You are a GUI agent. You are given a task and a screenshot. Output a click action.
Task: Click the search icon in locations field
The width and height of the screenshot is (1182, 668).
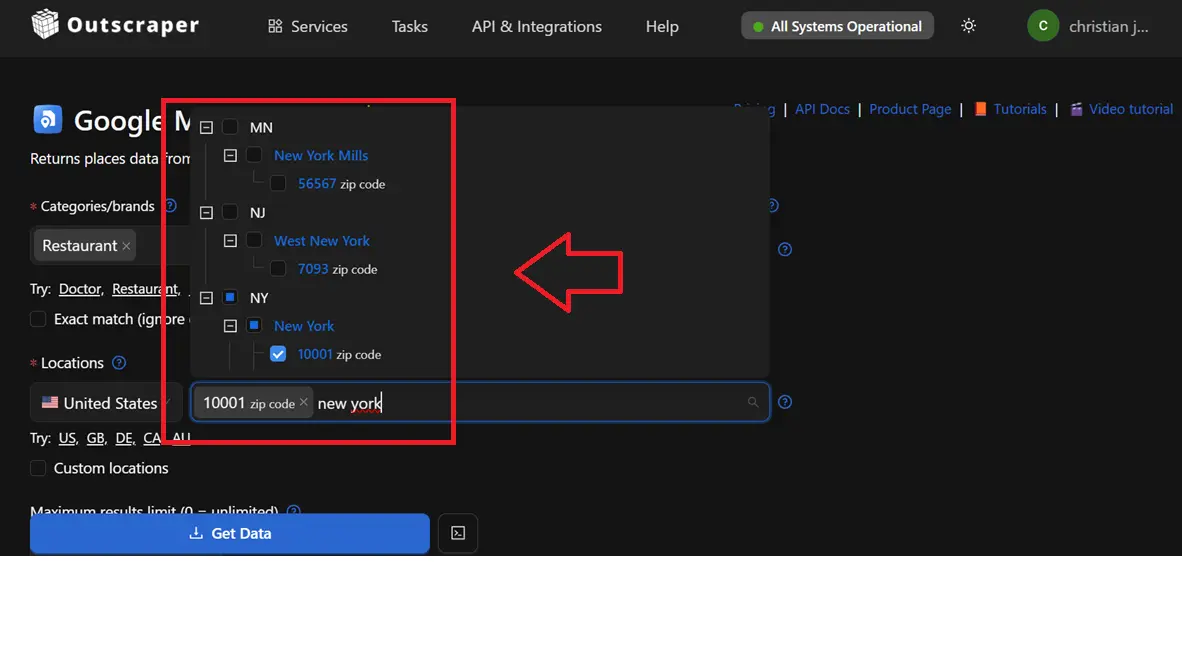(753, 402)
